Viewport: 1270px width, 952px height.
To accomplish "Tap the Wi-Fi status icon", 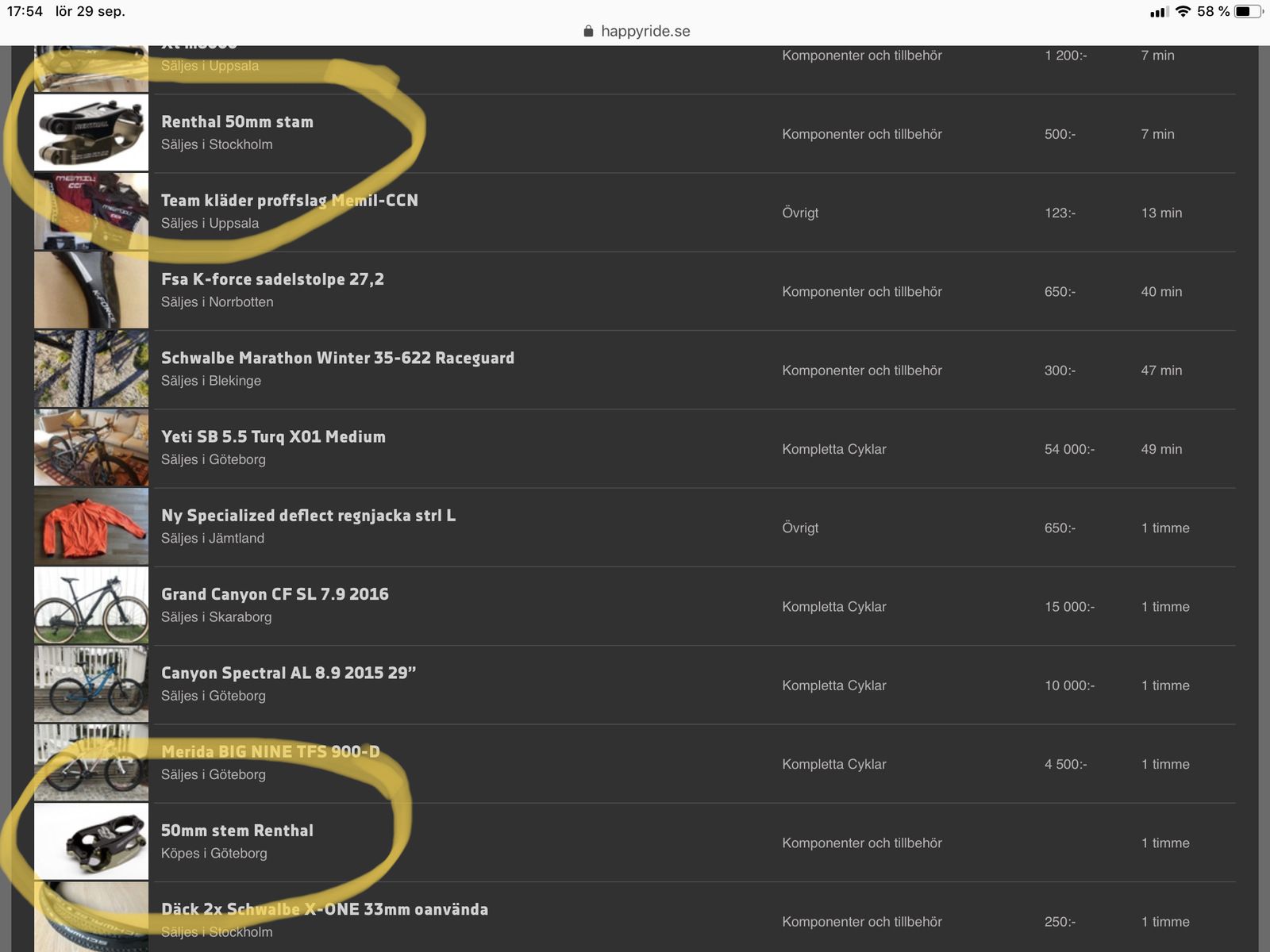I will click(x=1183, y=11).
